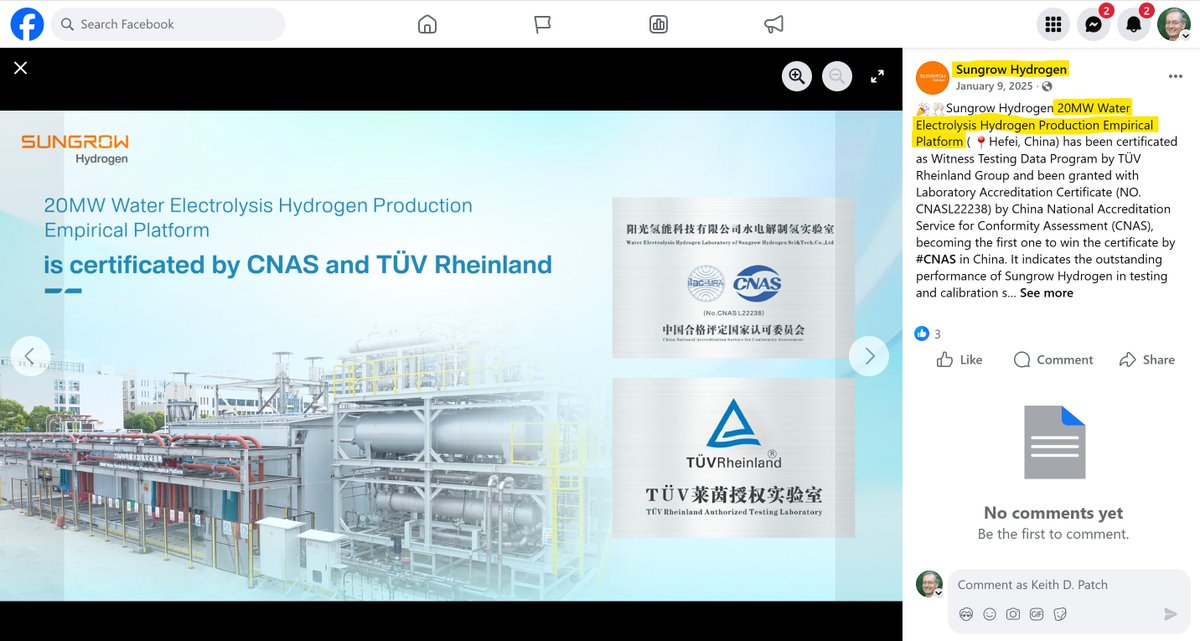Enter fullscreen mode for the photo
1200x641 pixels.
pyautogui.click(x=877, y=76)
